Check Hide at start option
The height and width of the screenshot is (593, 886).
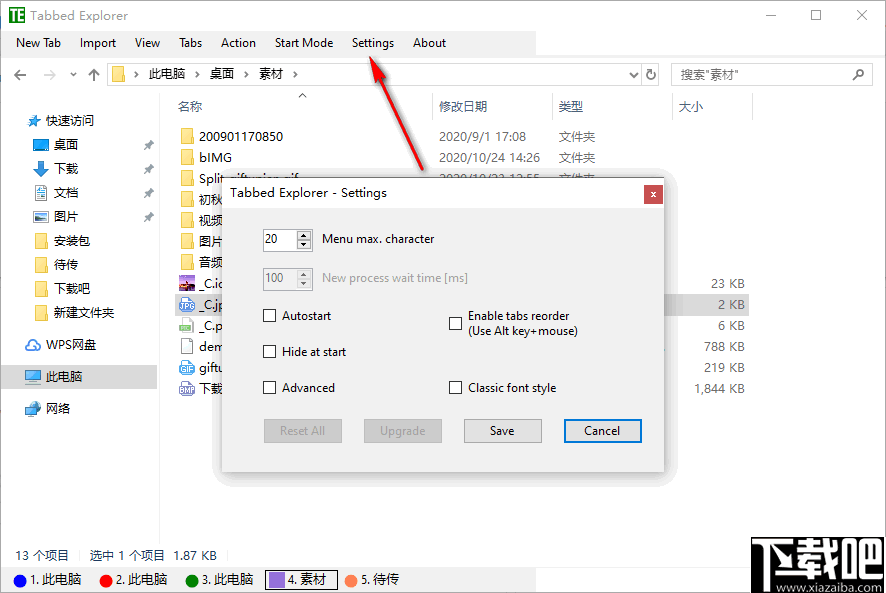(270, 352)
